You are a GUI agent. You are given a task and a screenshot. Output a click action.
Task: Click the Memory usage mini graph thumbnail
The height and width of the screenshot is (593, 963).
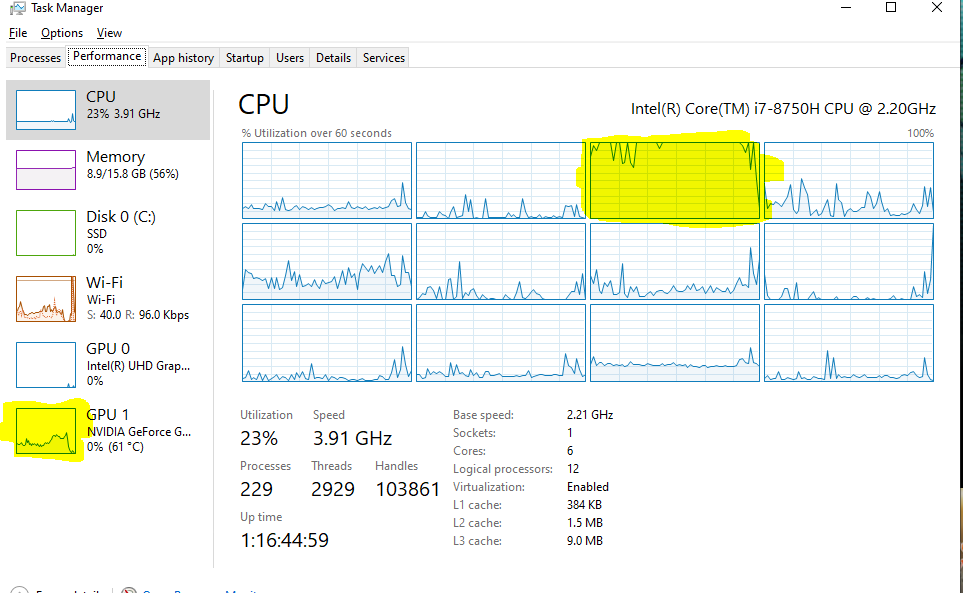[46, 169]
